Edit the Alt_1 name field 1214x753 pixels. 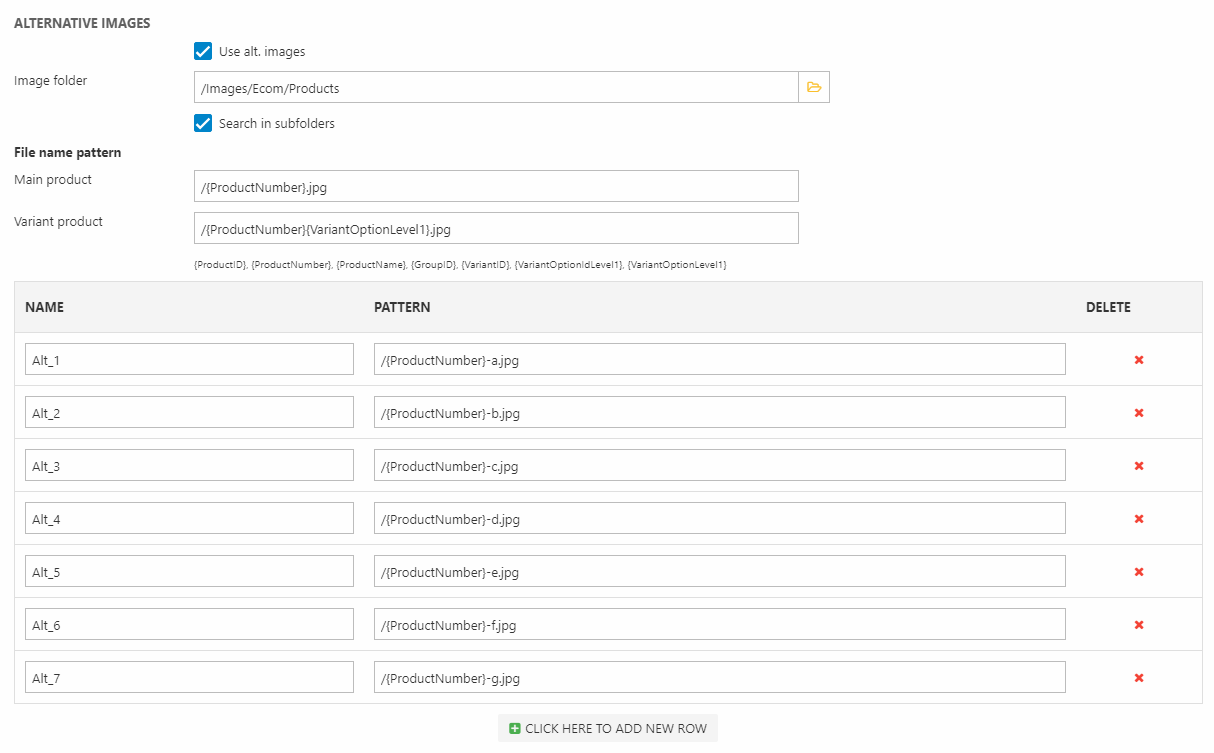pyautogui.click(x=189, y=360)
